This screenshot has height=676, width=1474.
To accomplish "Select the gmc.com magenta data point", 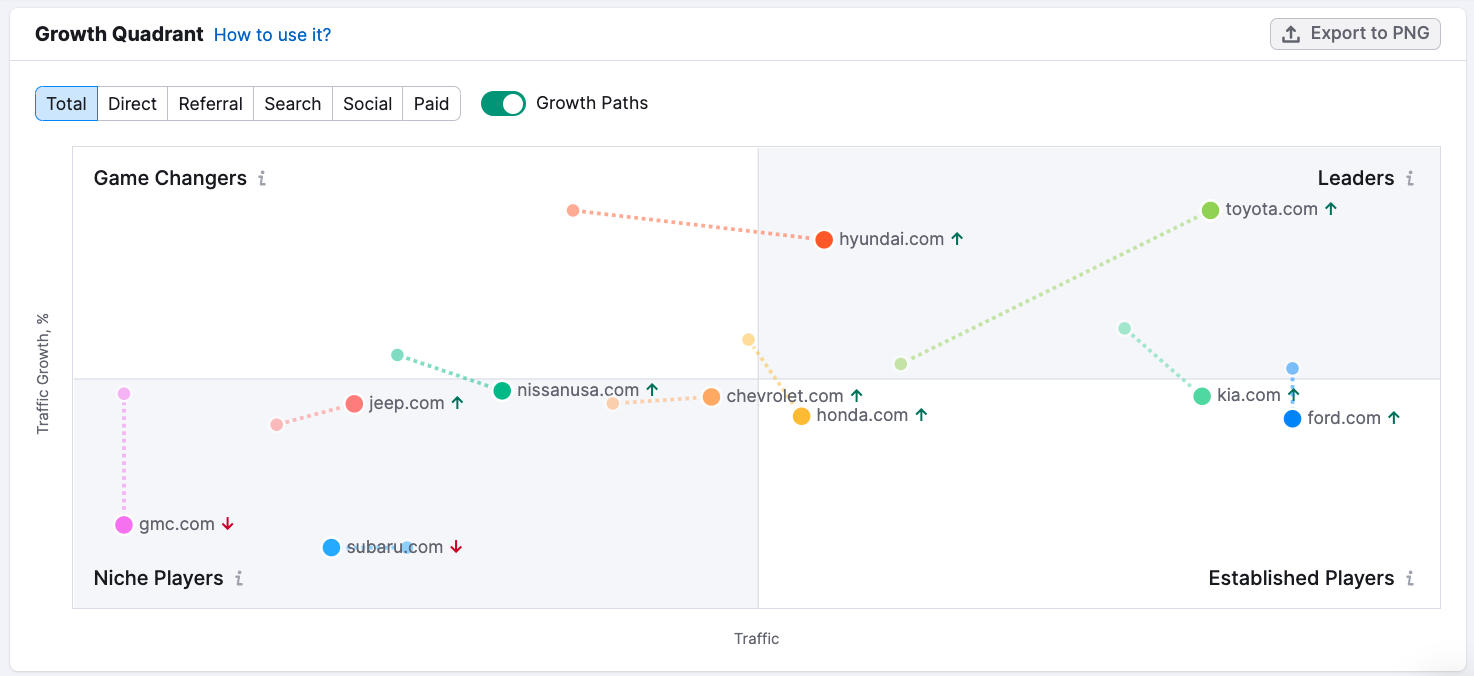I will pyautogui.click(x=124, y=525).
